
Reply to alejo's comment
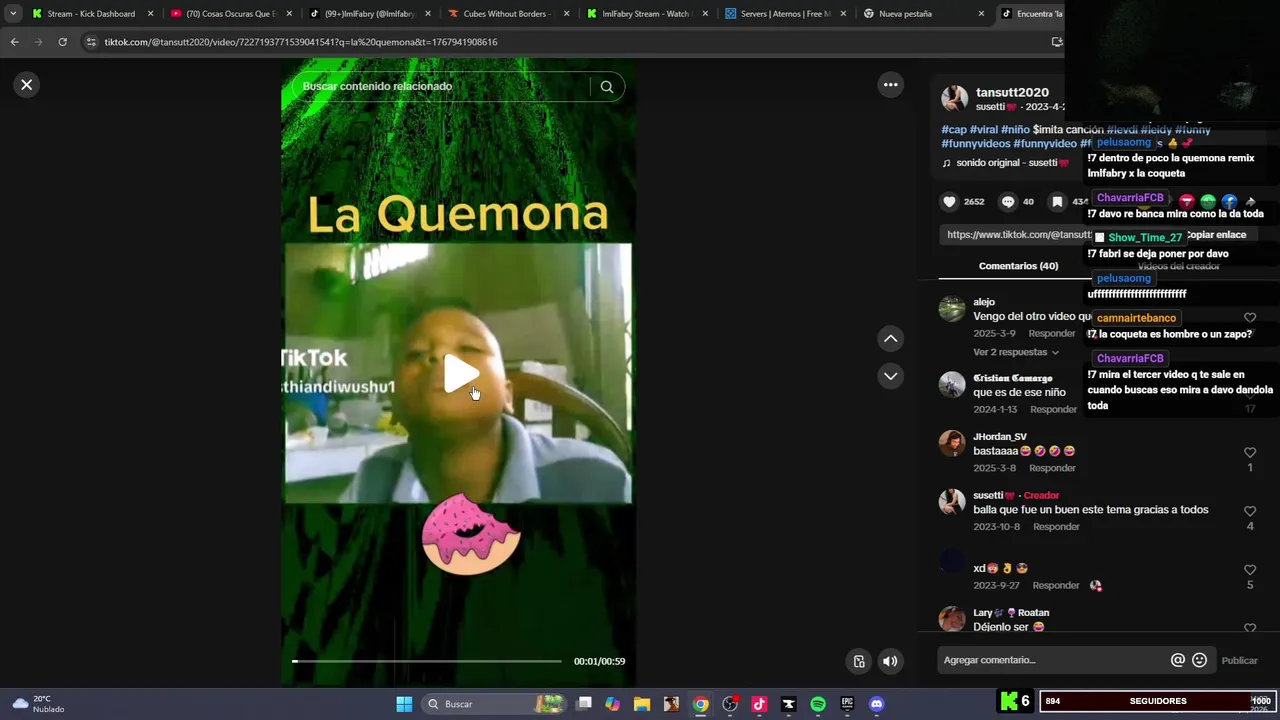[1052, 334]
